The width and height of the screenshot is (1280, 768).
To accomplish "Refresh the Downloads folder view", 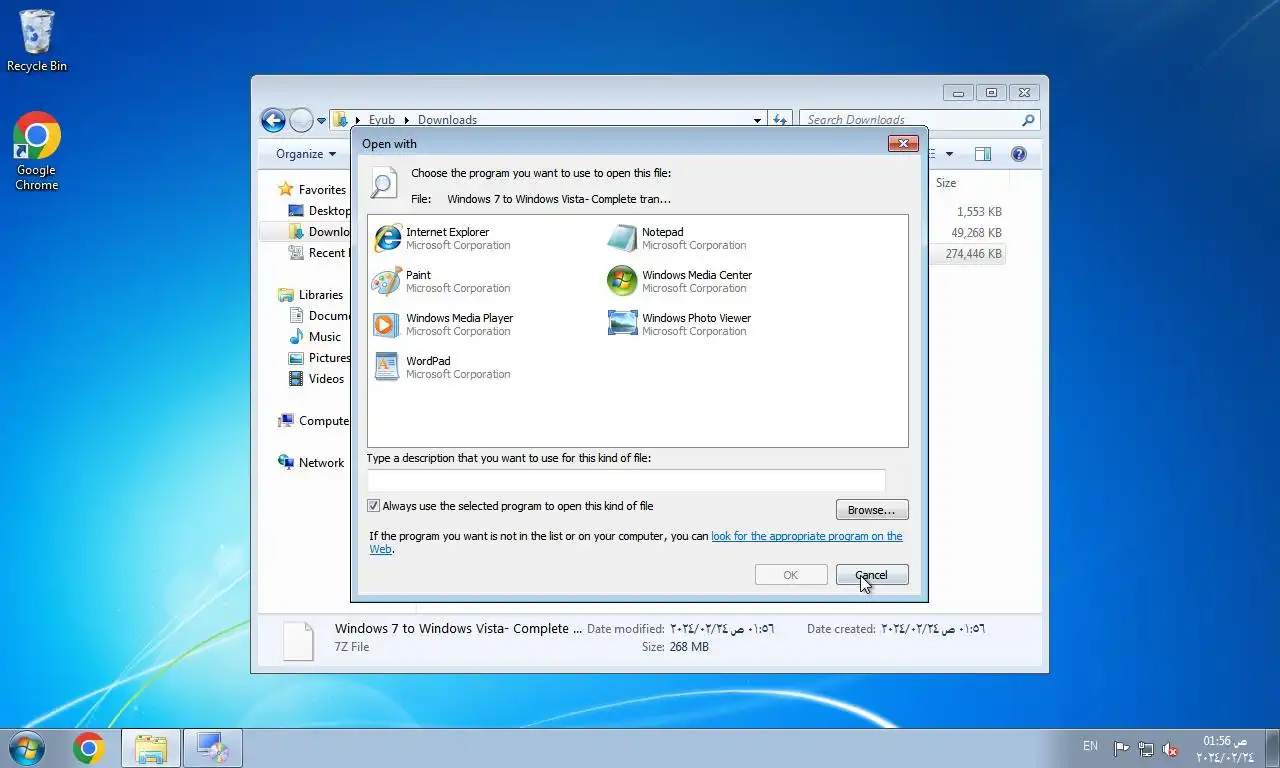I will pyautogui.click(x=780, y=120).
